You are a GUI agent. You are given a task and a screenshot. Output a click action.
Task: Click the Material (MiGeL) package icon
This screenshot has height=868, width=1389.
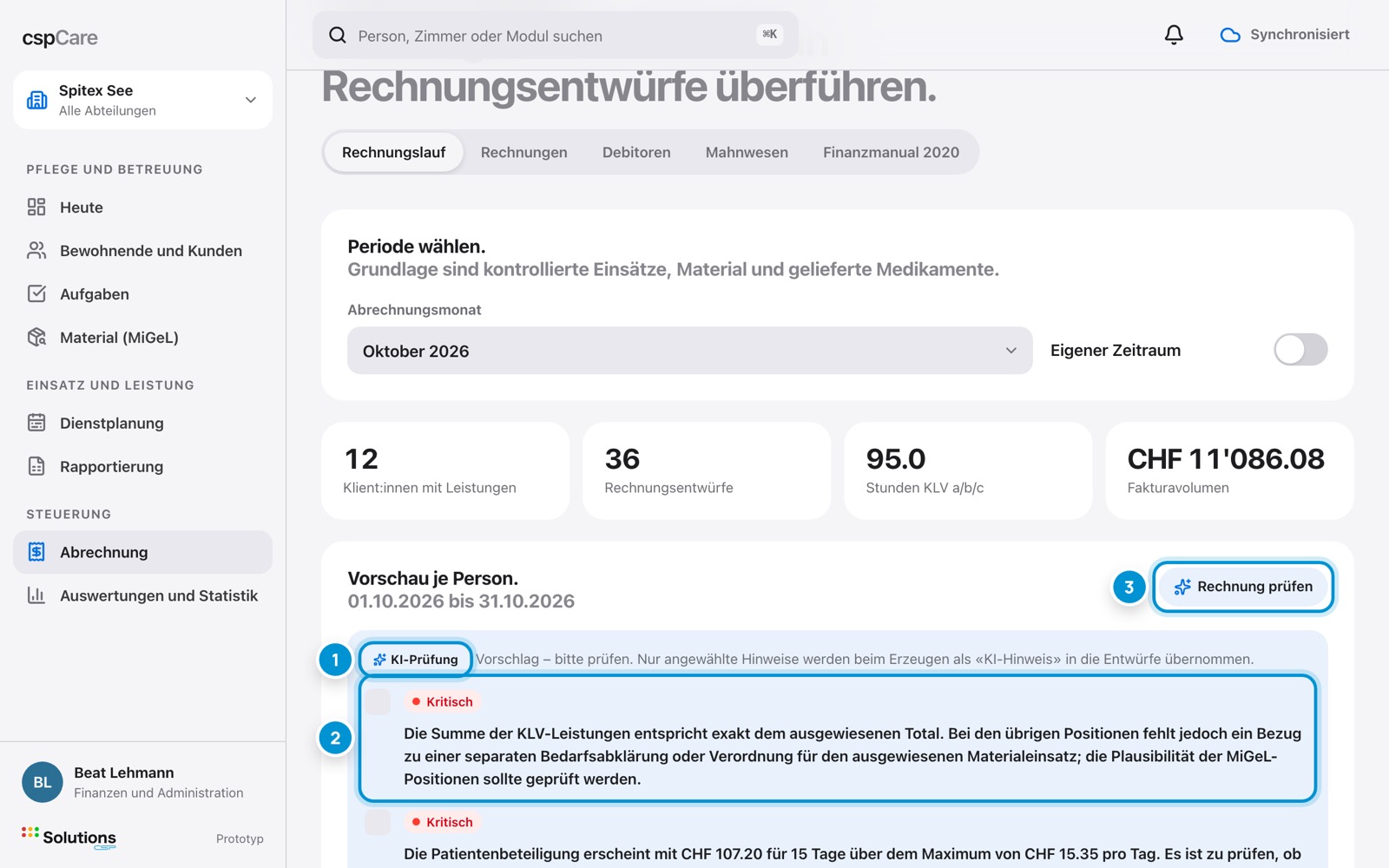36,337
